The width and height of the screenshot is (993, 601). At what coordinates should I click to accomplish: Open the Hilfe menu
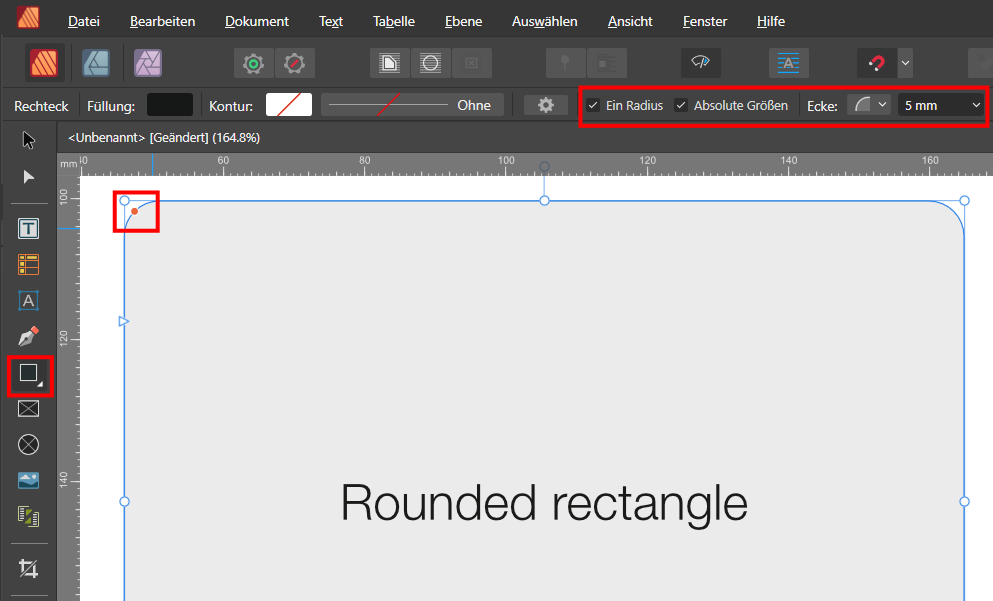click(x=771, y=21)
